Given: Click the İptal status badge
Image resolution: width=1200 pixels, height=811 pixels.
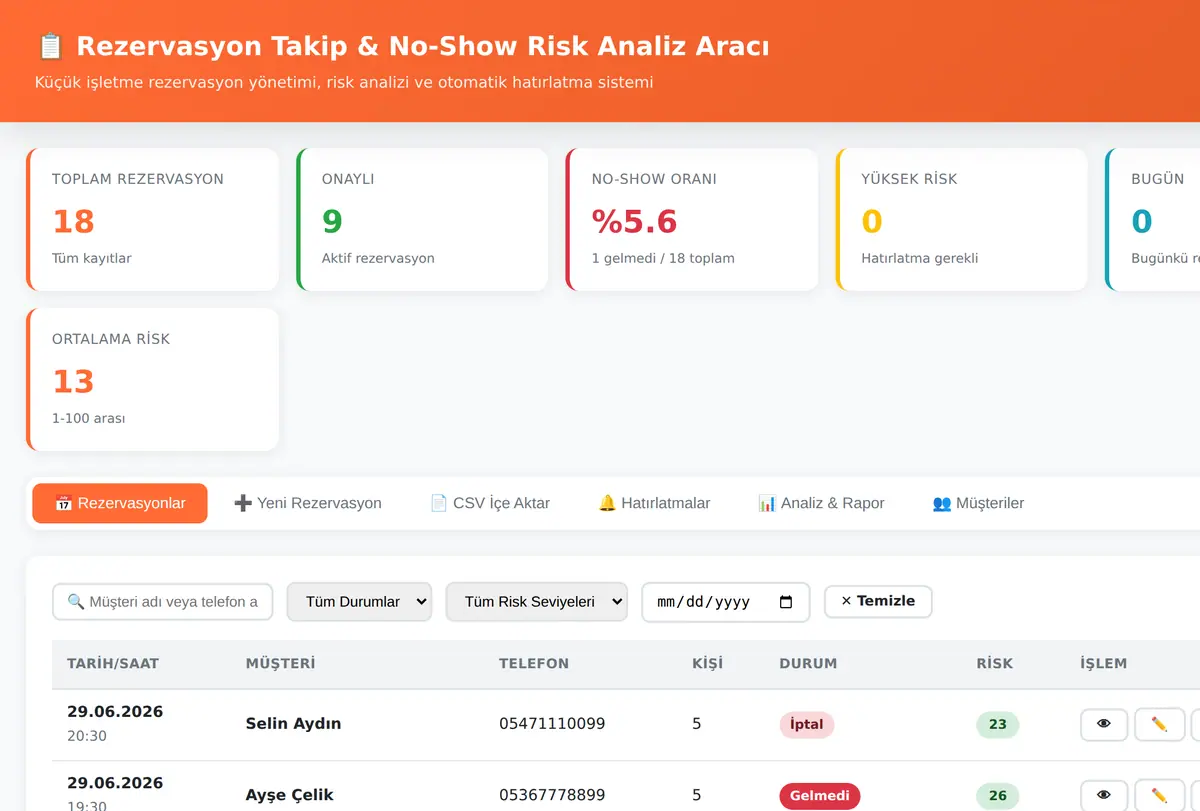Looking at the screenshot, I should pyautogui.click(x=807, y=724).
